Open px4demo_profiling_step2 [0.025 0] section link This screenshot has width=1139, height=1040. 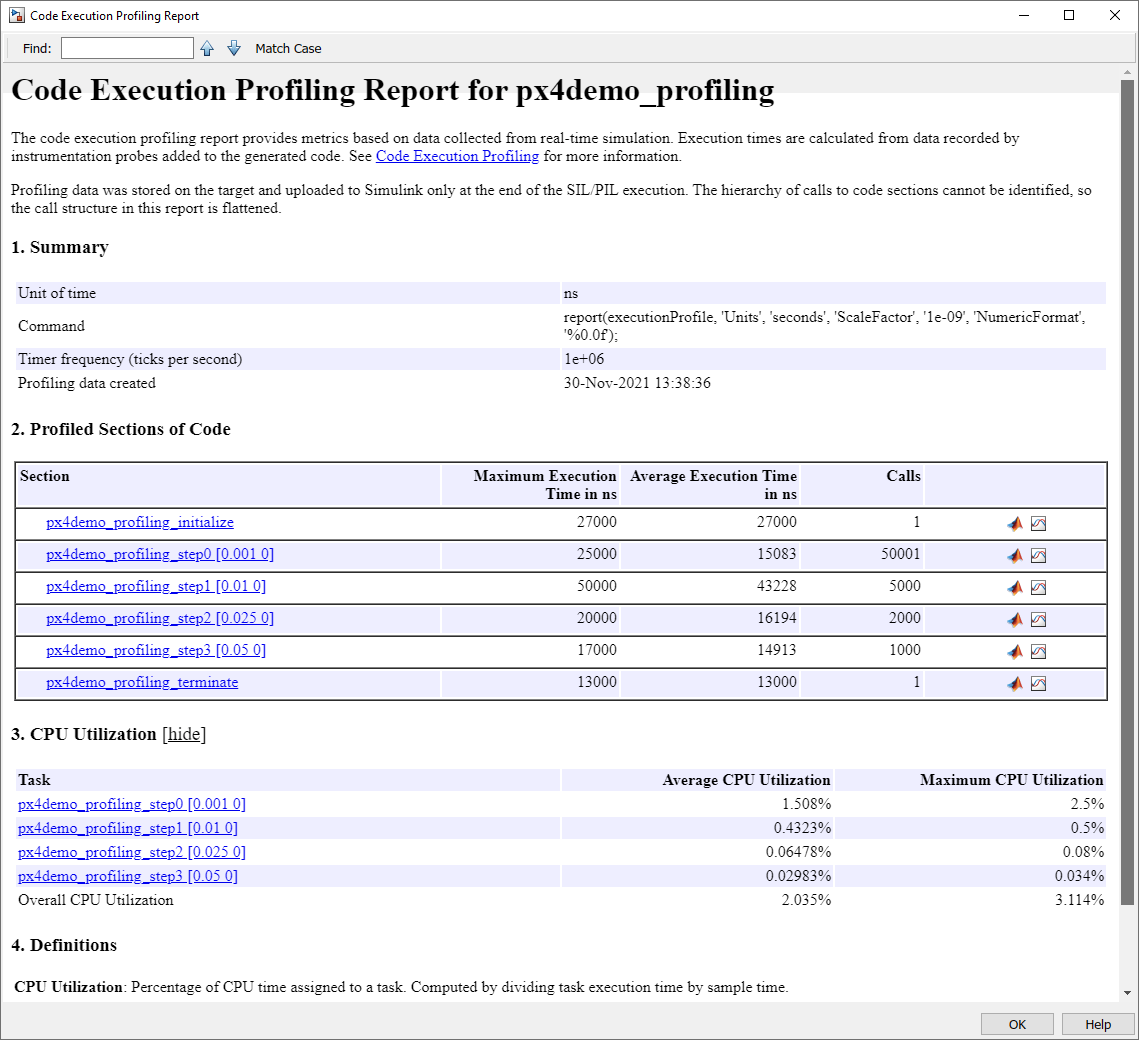[x=160, y=618]
